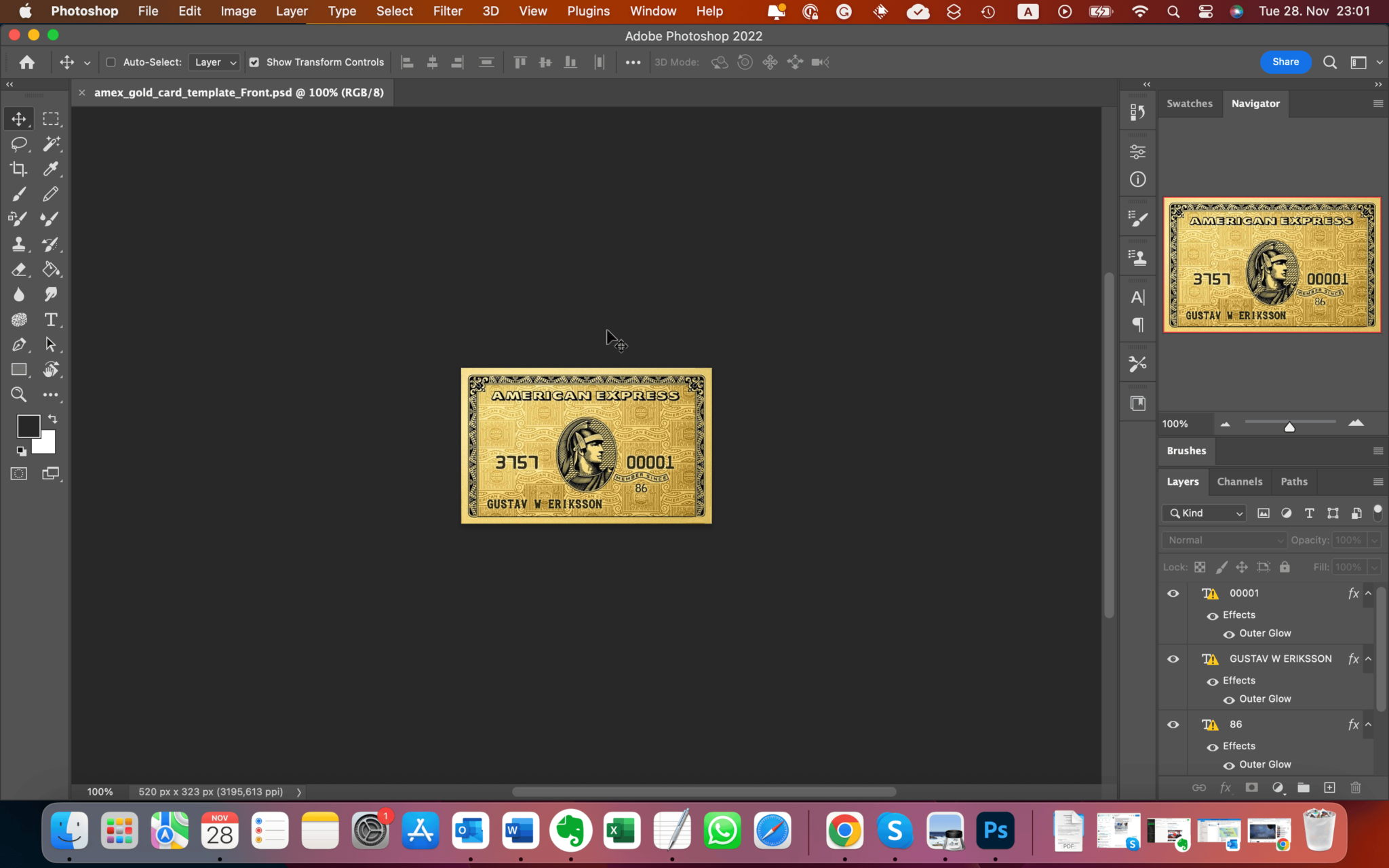
Task: Enable the Auto-Select checkbox
Action: tap(111, 62)
